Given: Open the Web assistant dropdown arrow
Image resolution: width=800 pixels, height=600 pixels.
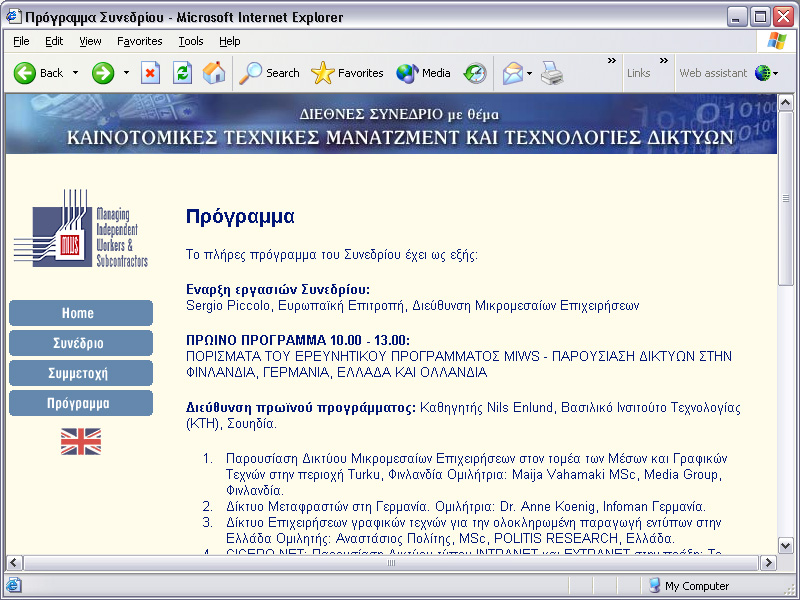Looking at the screenshot, I should pos(776,73).
